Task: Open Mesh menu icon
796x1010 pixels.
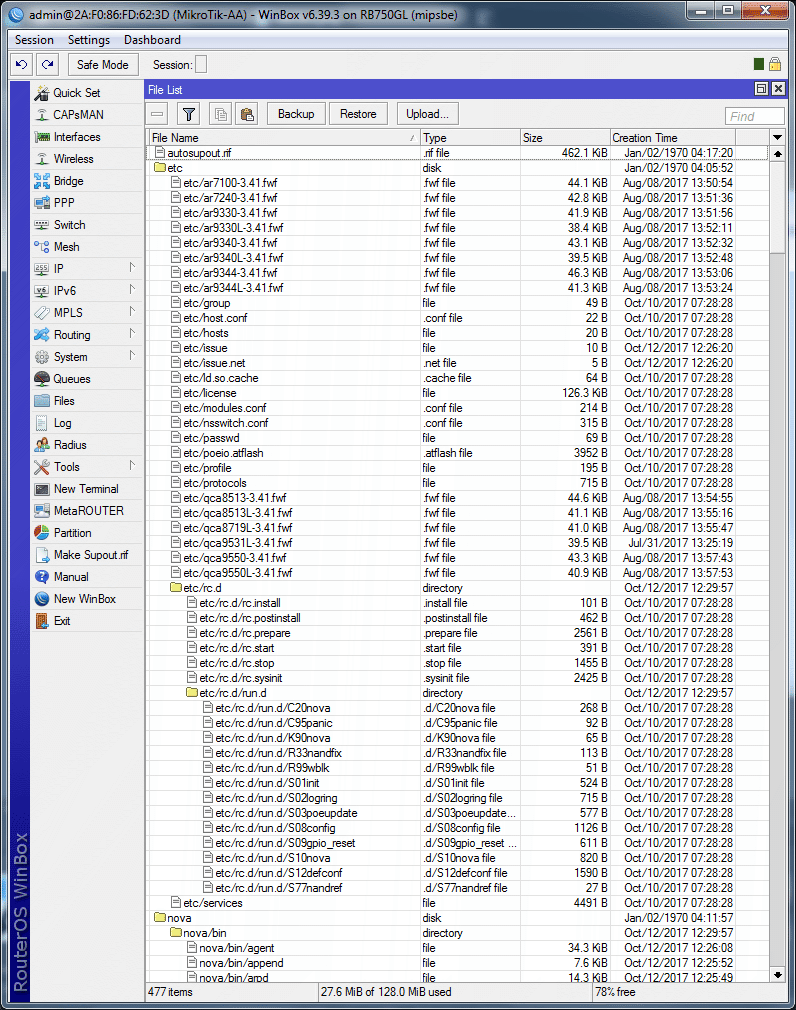Action: (42, 247)
